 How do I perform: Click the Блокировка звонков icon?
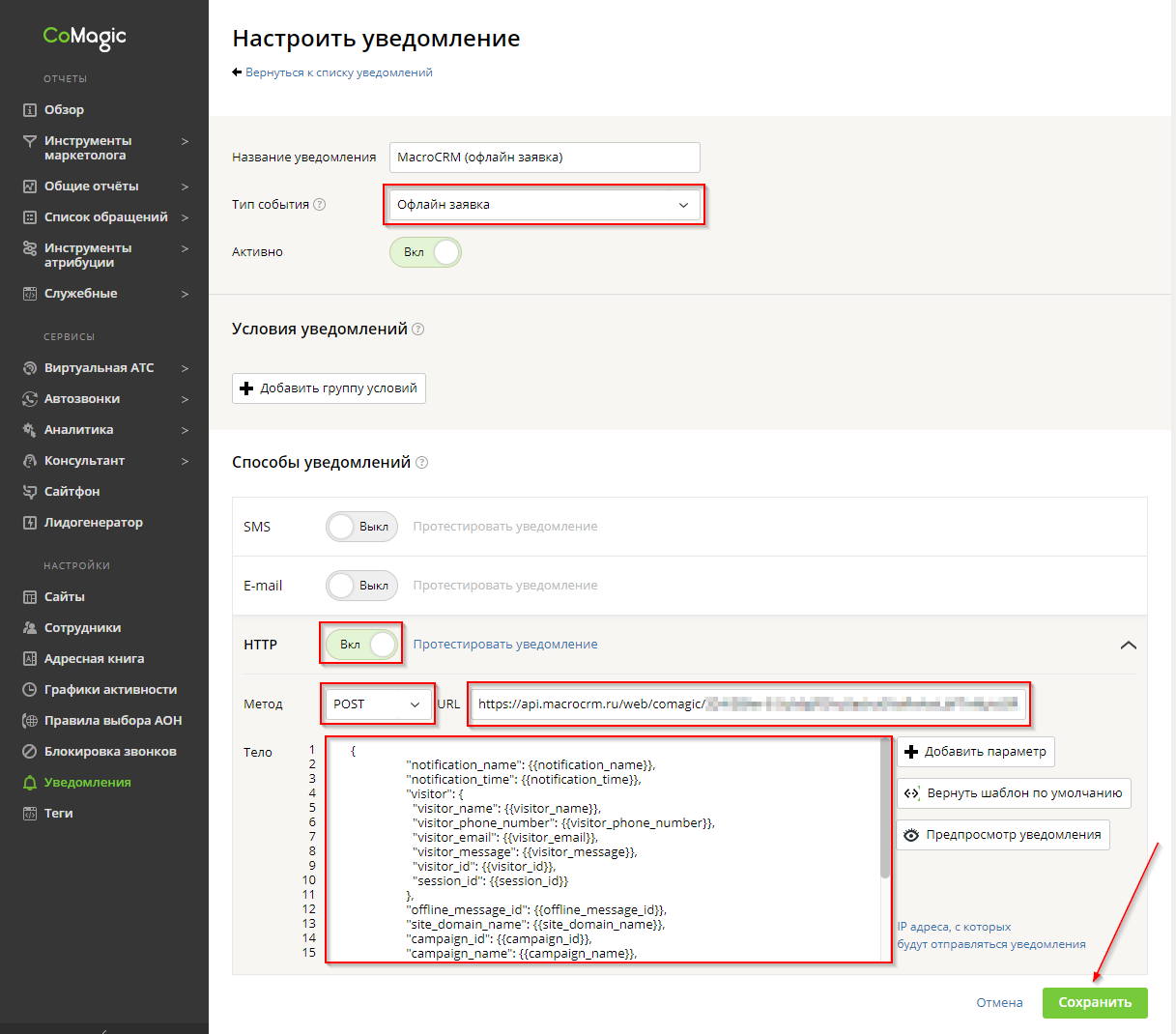(x=30, y=752)
